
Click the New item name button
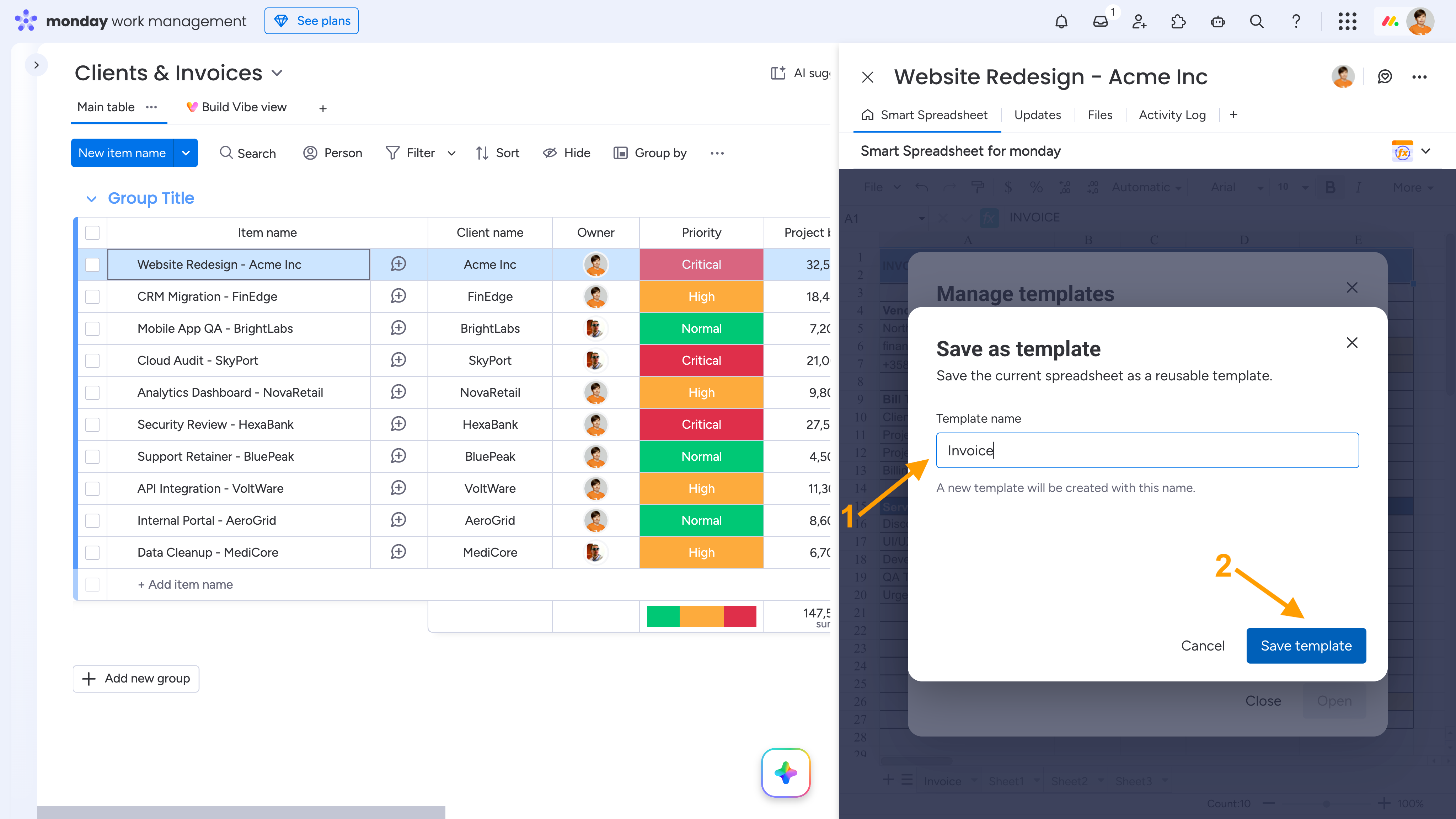coord(122,152)
